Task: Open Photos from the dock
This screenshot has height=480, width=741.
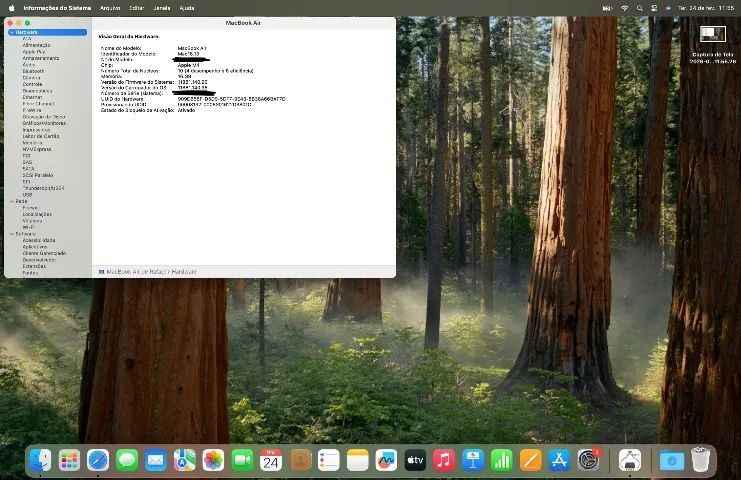Action: click(x=213, y=460)
